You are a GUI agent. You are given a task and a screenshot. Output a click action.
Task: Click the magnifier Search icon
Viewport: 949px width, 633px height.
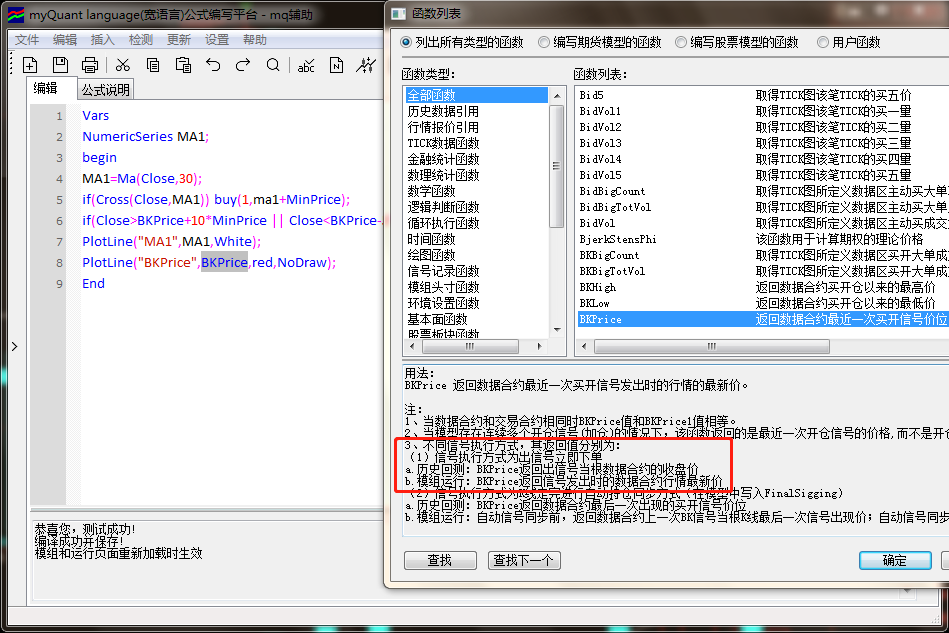click(273, 65)
